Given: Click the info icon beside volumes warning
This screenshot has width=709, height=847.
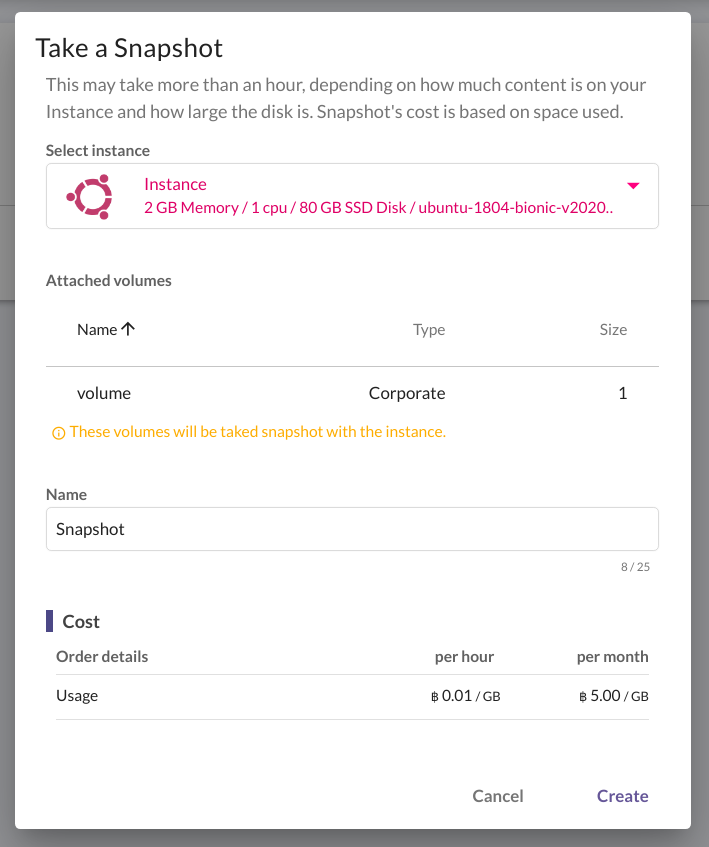Looking at the screenshot, I should point(58,433).
